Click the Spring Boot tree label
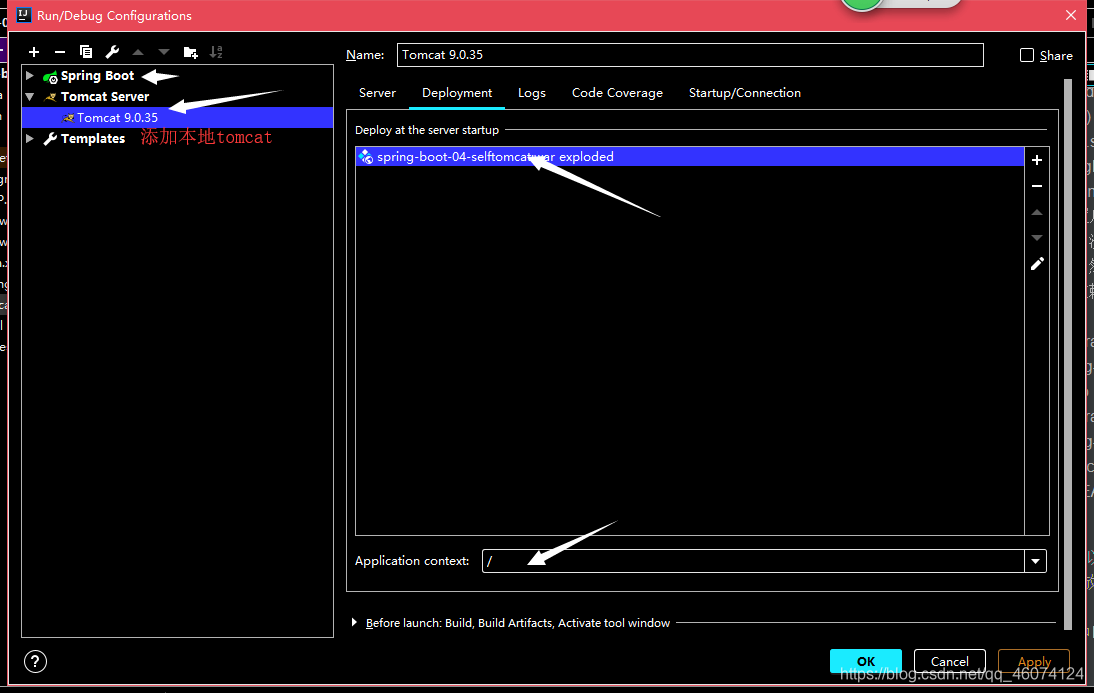 tap(97, 75)
